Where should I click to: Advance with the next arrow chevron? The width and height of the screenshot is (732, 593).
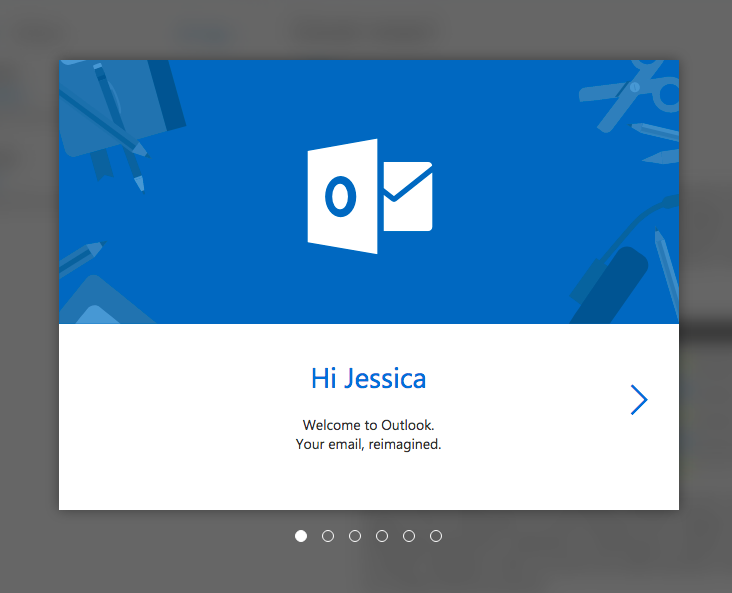click(639, 400)
